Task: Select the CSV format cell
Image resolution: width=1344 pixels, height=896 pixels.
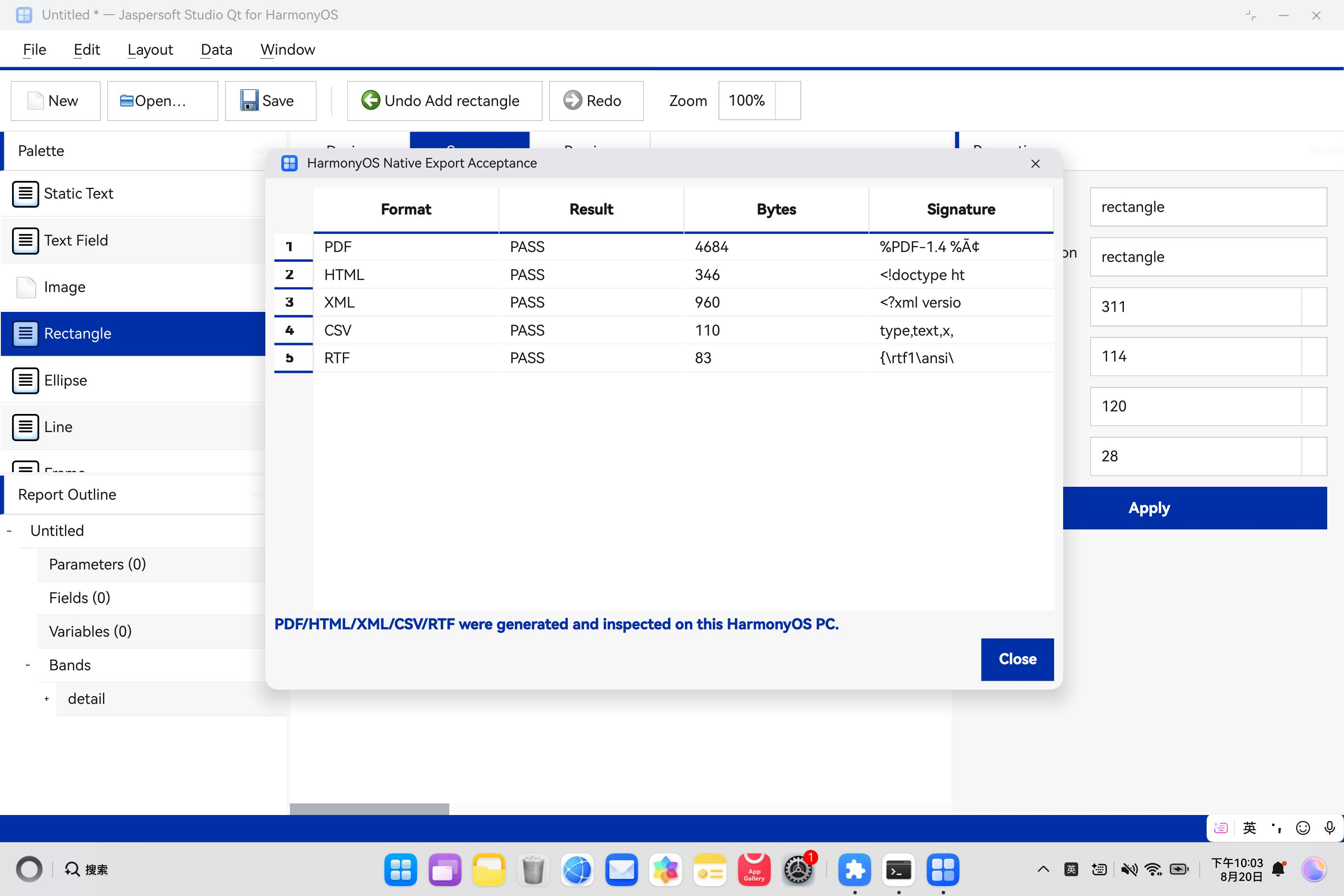Action: coord(406,330)
